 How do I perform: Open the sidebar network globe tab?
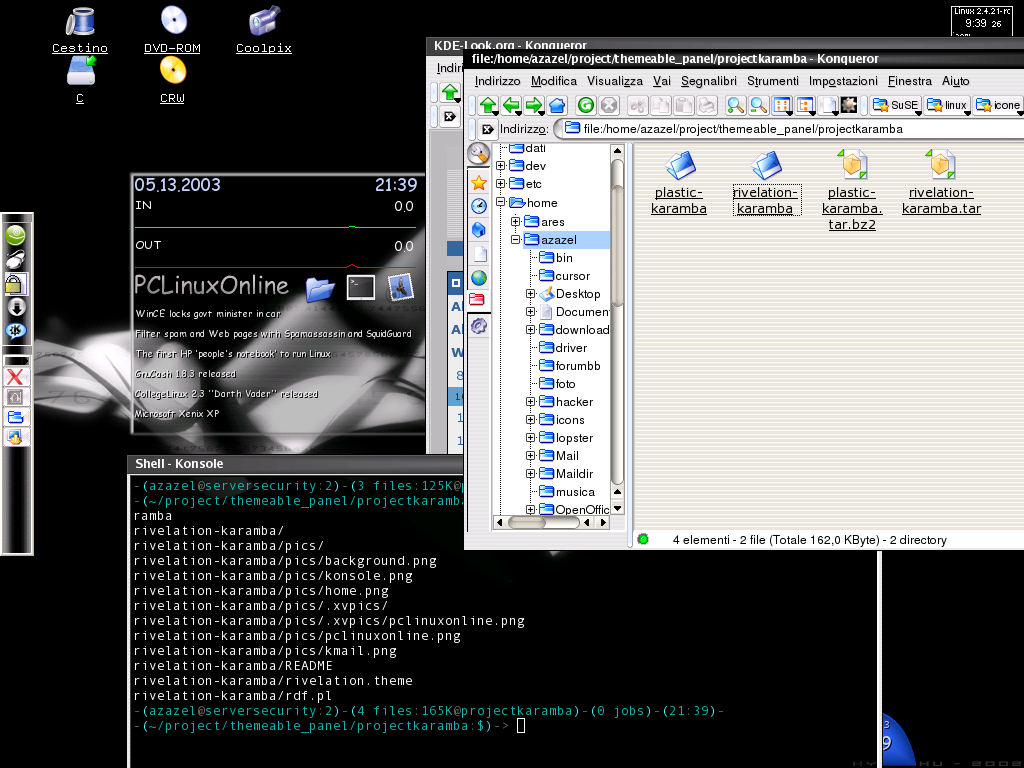point(479,278)
